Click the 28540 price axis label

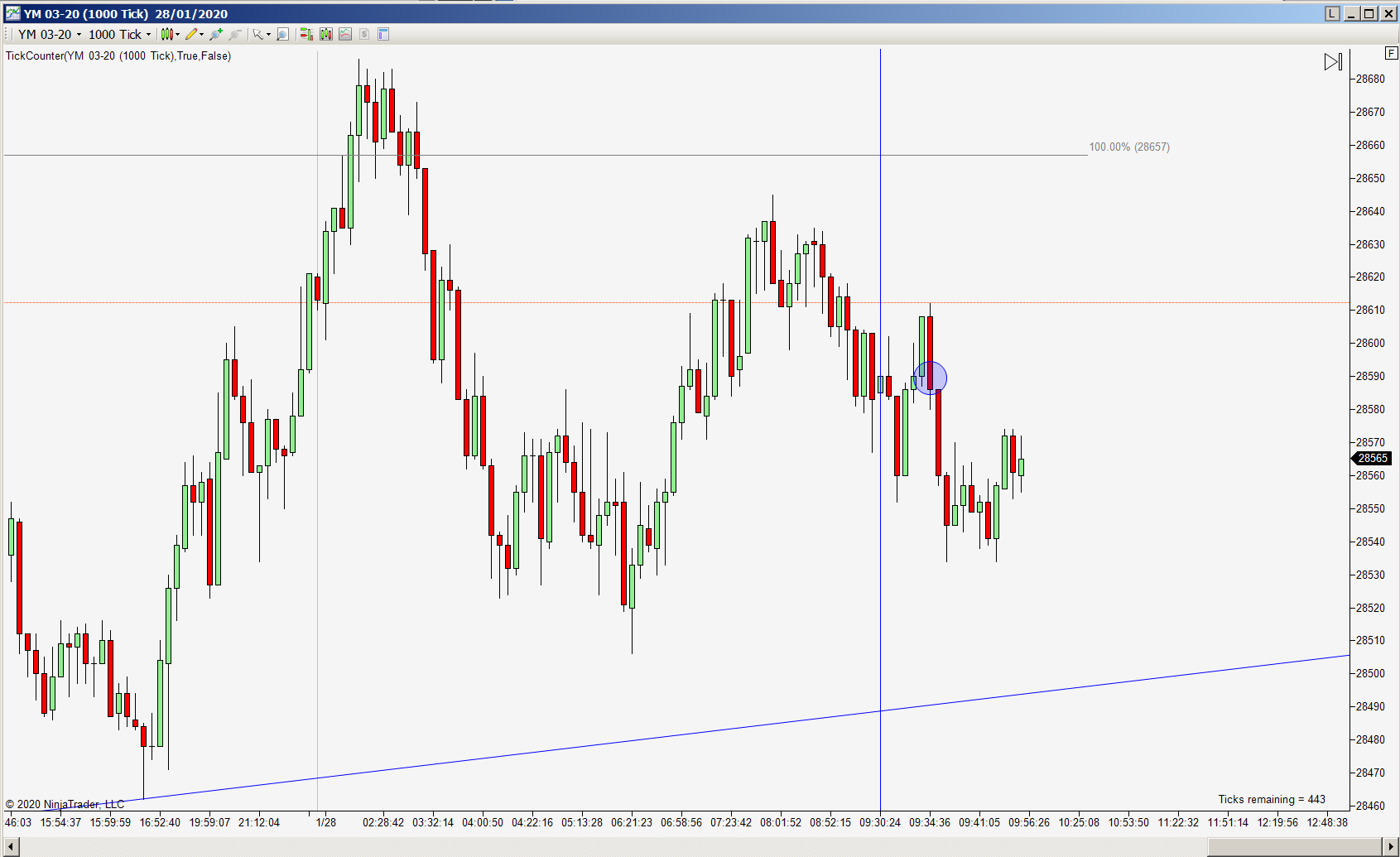pos(1370,542)
